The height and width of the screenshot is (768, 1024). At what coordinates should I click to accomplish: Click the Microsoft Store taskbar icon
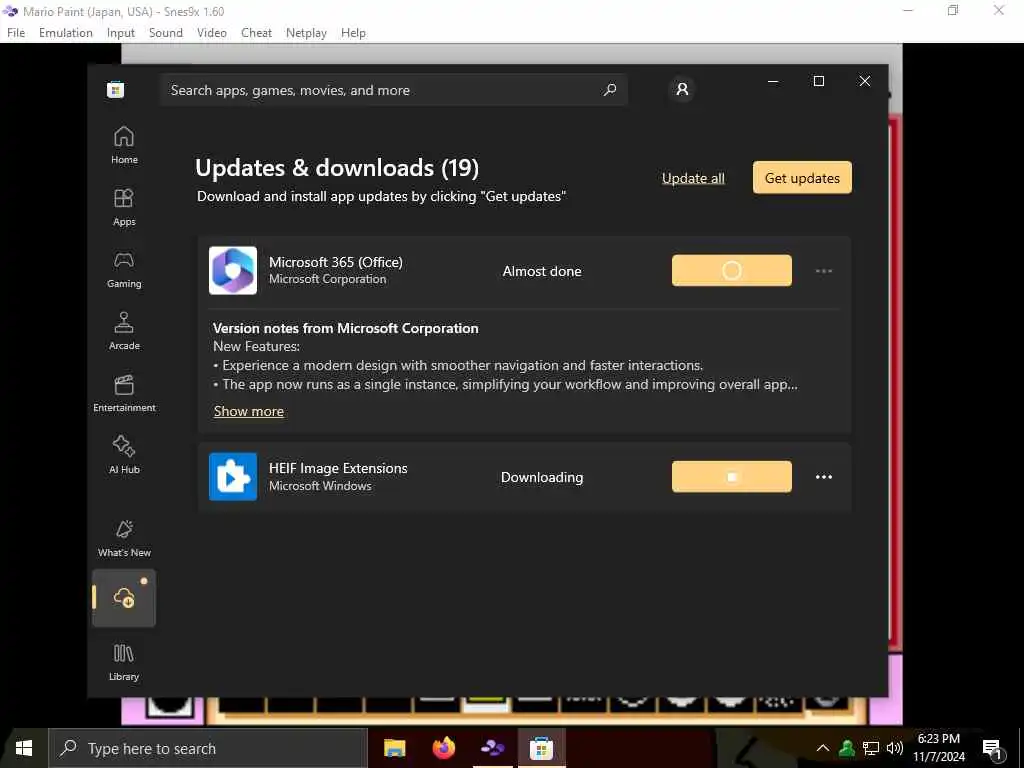[541, 748]
